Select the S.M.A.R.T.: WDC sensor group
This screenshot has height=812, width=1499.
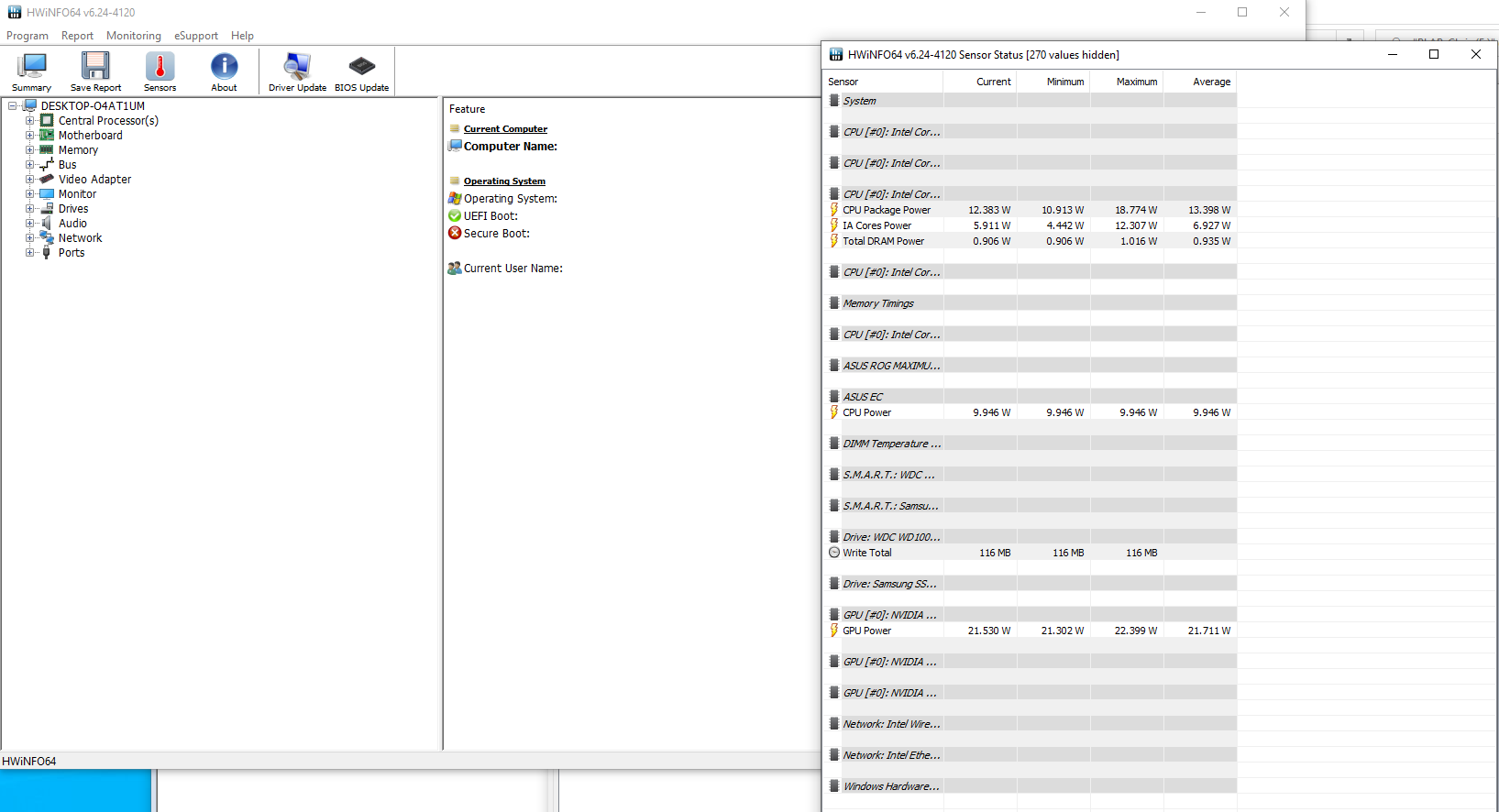(1031, 475)
